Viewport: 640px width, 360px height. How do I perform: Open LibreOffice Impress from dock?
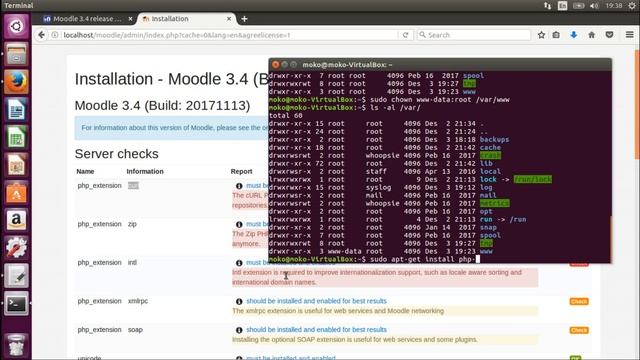(16, 165)
